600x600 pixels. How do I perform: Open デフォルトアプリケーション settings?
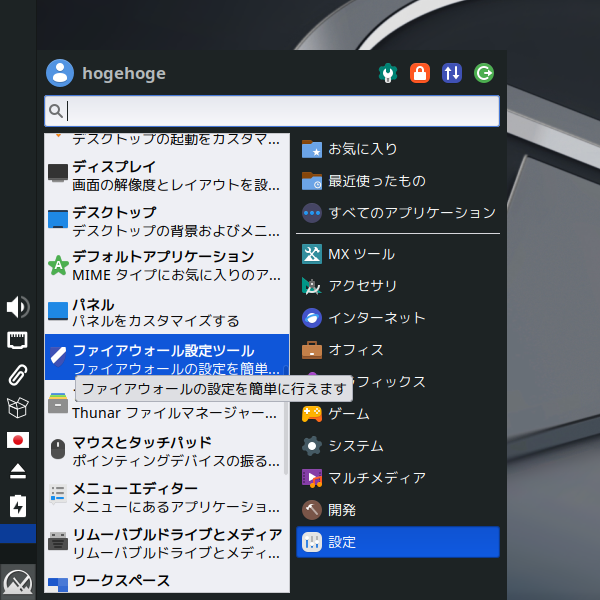pos(167,266)
